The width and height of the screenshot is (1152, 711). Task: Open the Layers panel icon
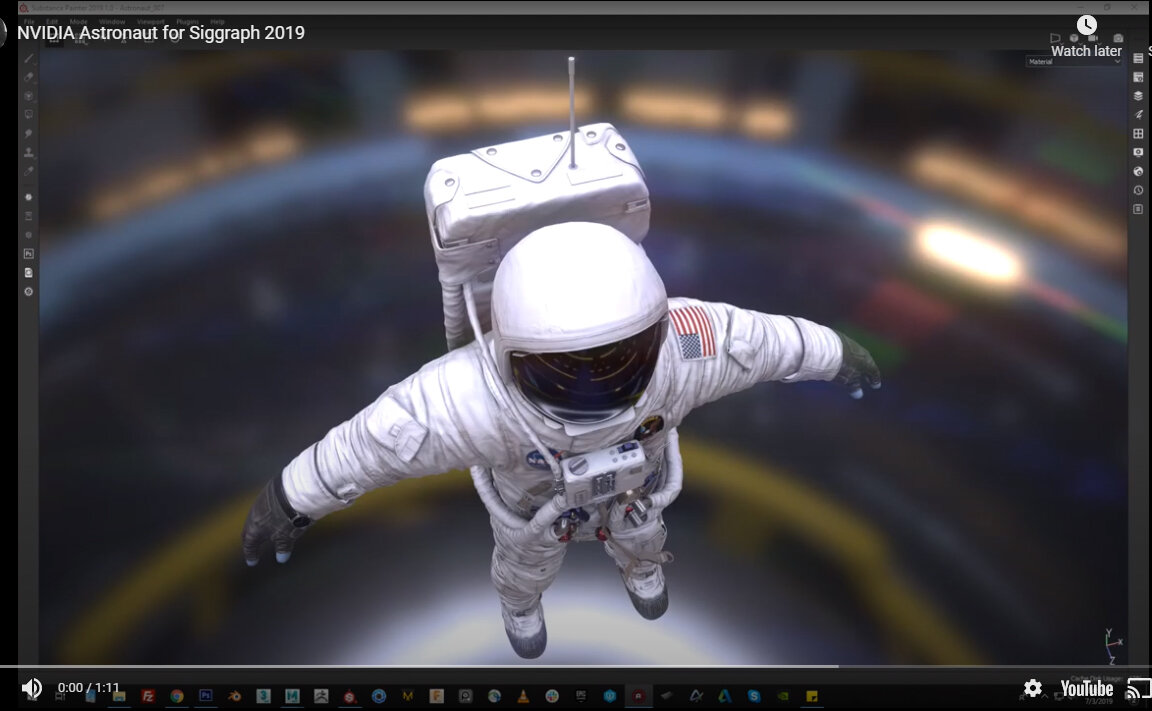point(1138,95)
